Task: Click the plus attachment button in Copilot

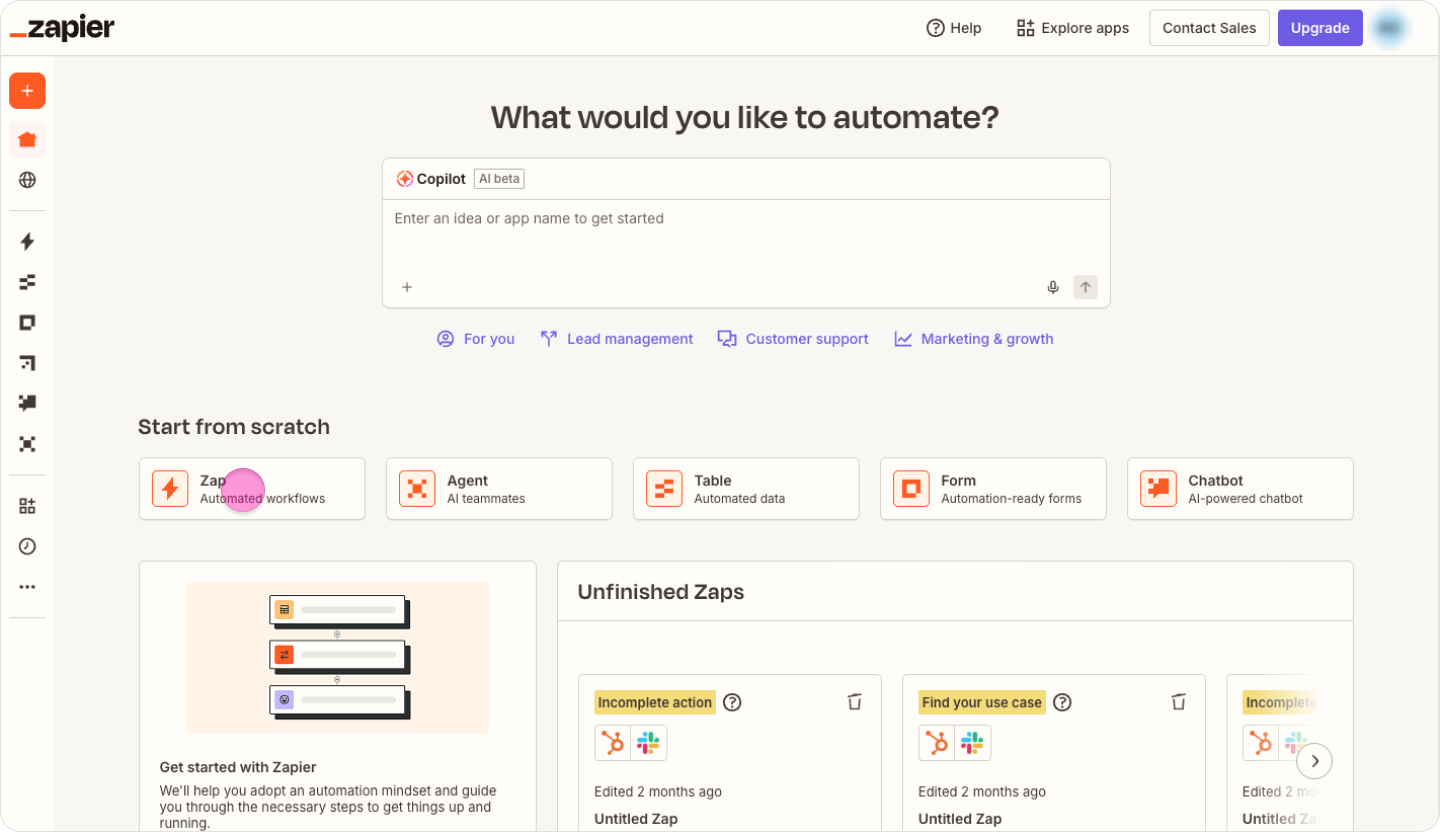Action: [407, 287]
